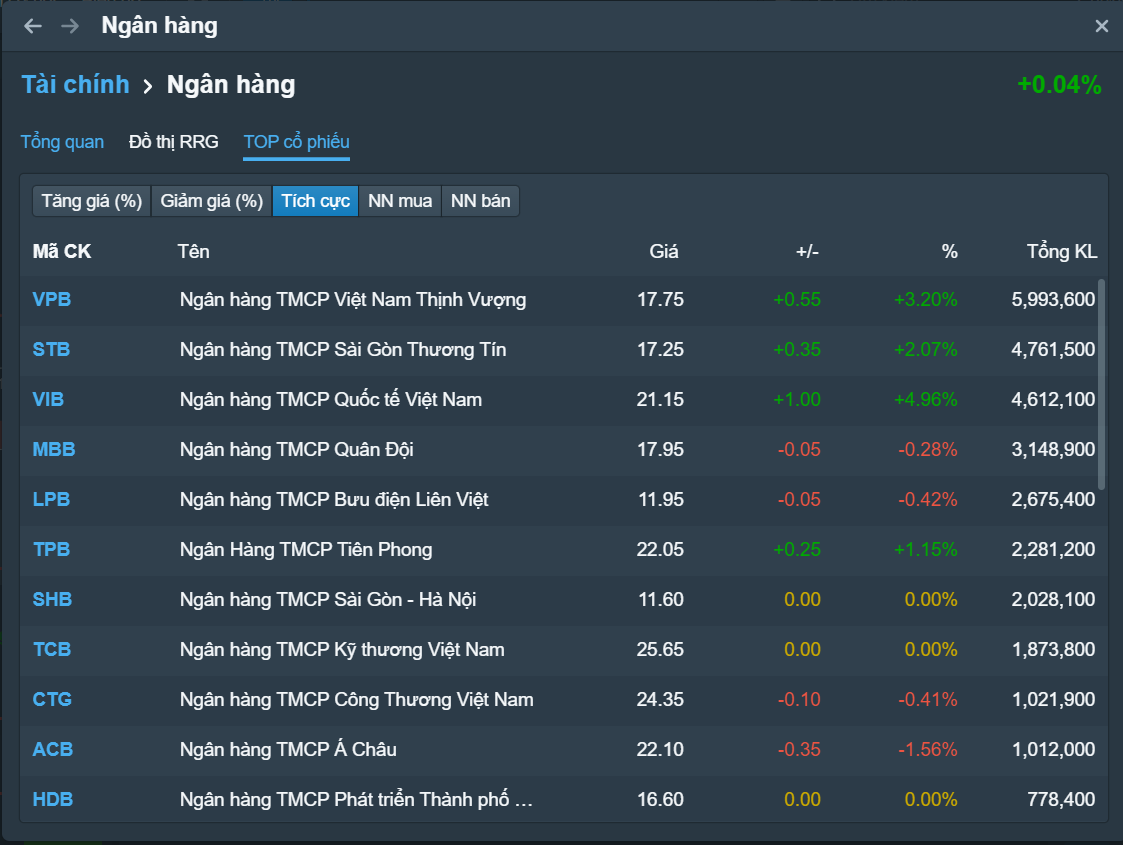Viewport: 1123px width, 845px height.
Task: Select Ngân hàng TMCP Á Châu name
Action: tap(288, 750)
